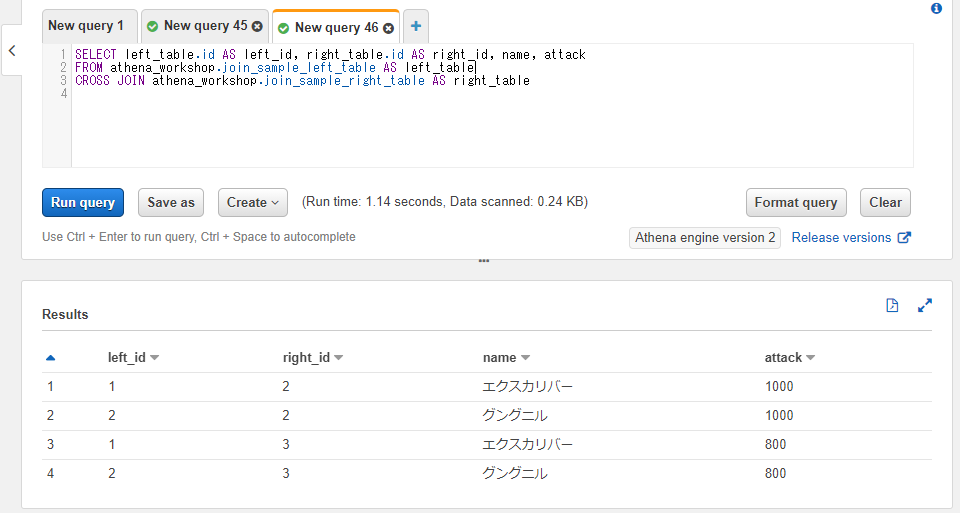This screenshot has height=513, width=960.
Task: Open the left_id column sort dropdown
Action: coord(154,358)
